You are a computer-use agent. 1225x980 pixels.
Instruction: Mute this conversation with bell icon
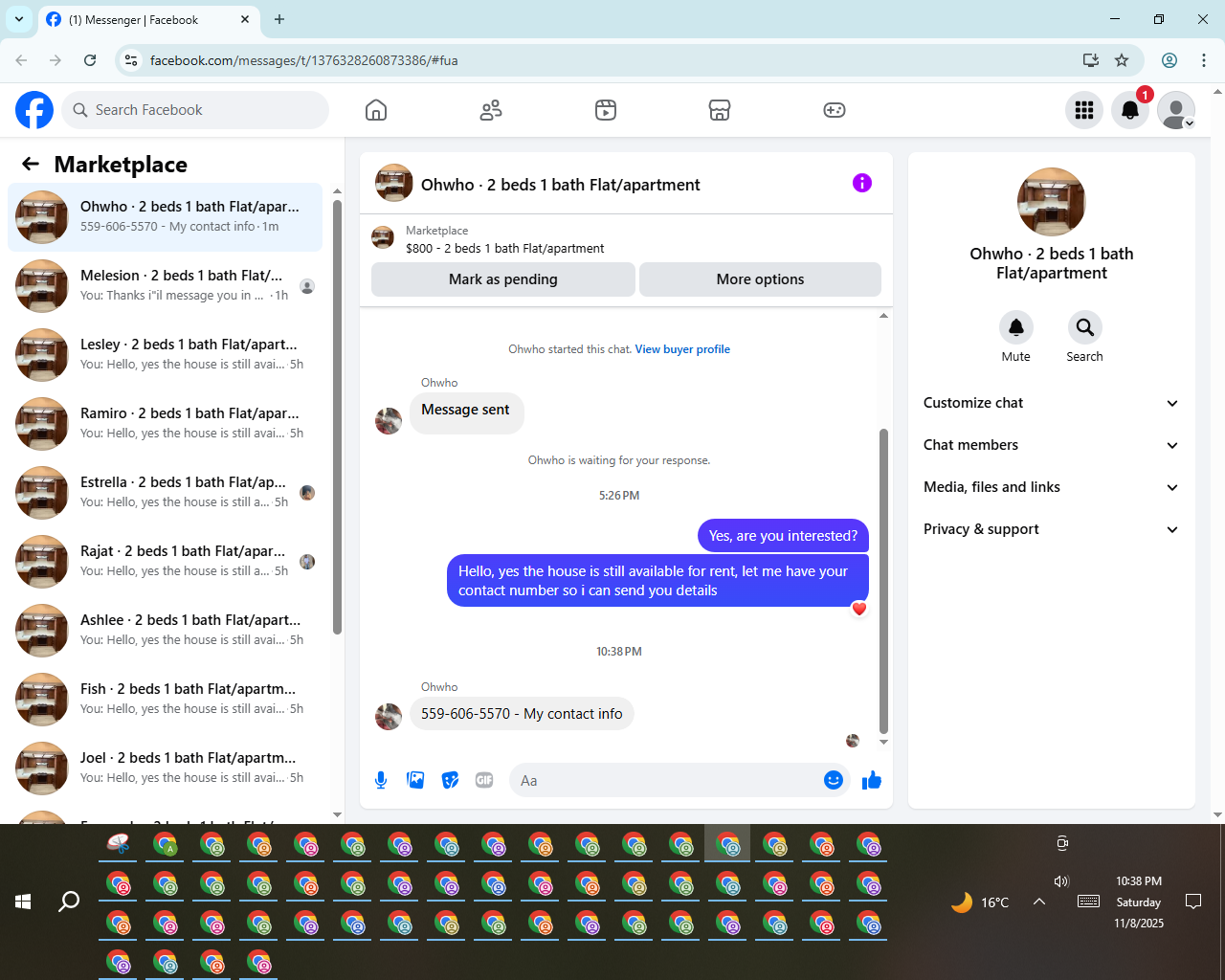click(x=1016, y=327)
